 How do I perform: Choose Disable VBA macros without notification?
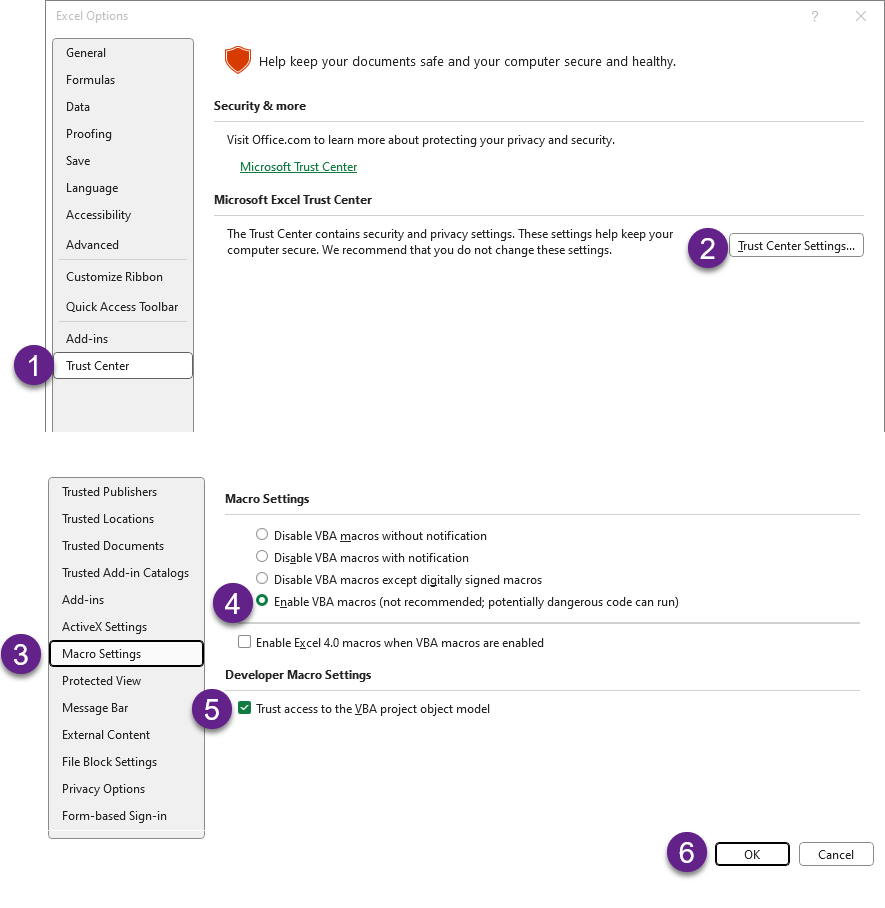point(262,535)
